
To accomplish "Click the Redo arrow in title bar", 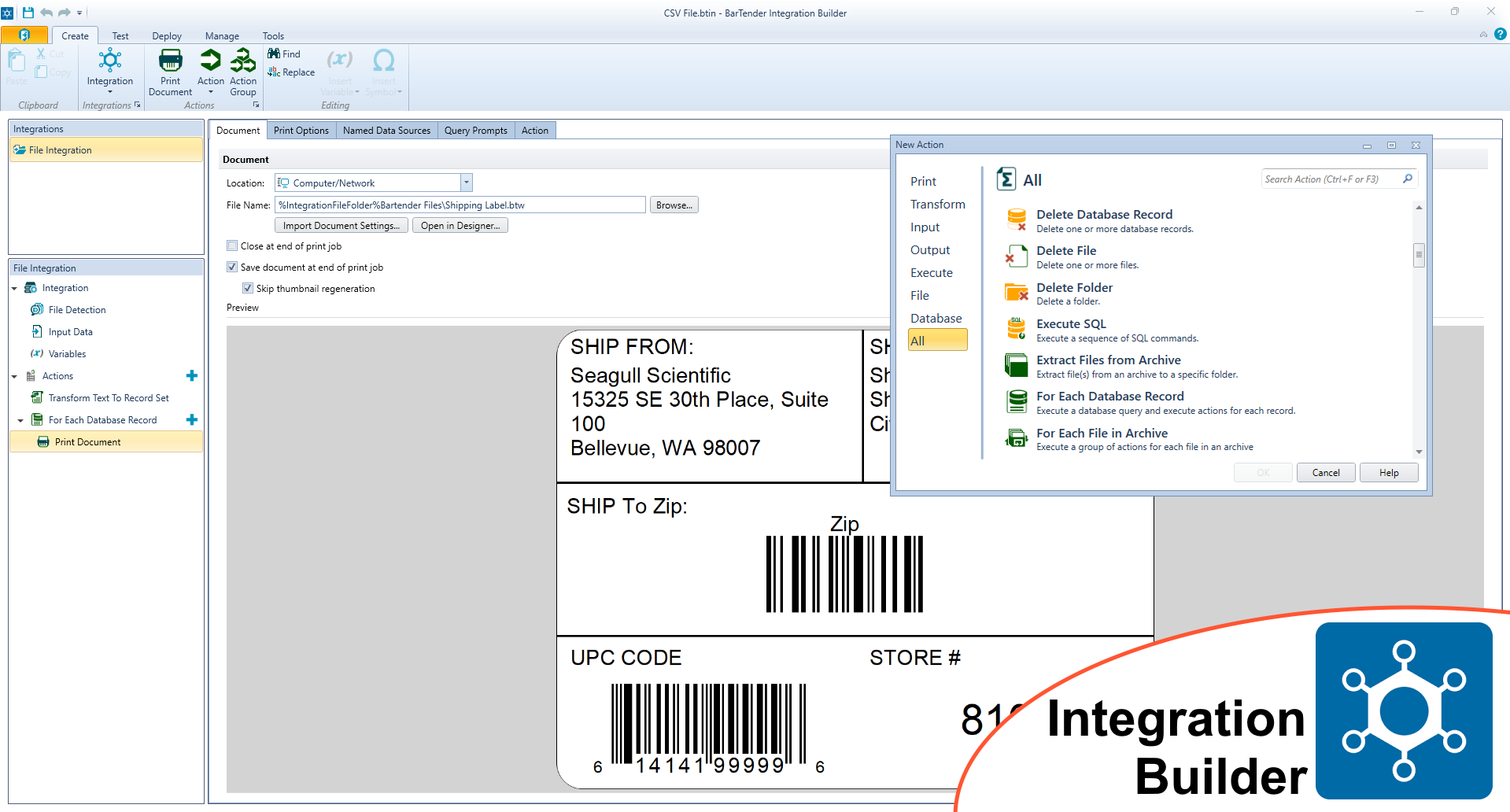I will point(65,13).
